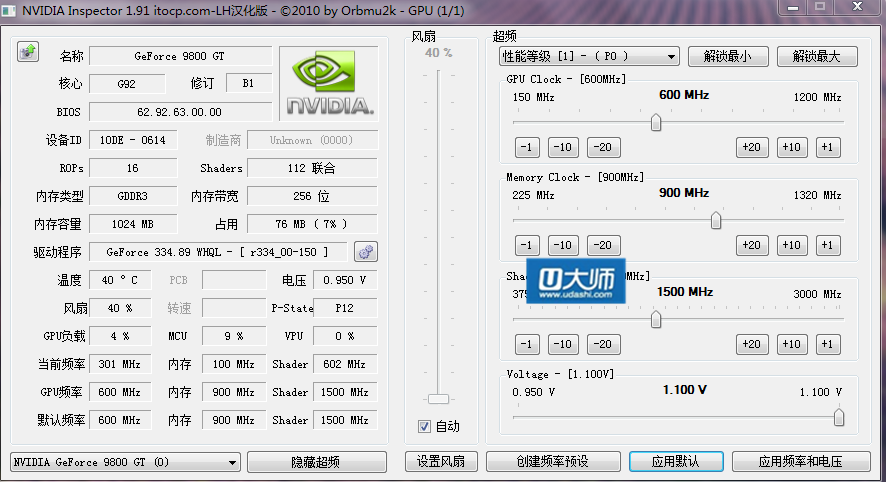Increase GPU Clock by 10 MHz
This screenshot has width=886, height=482.
tap(792, 147)
